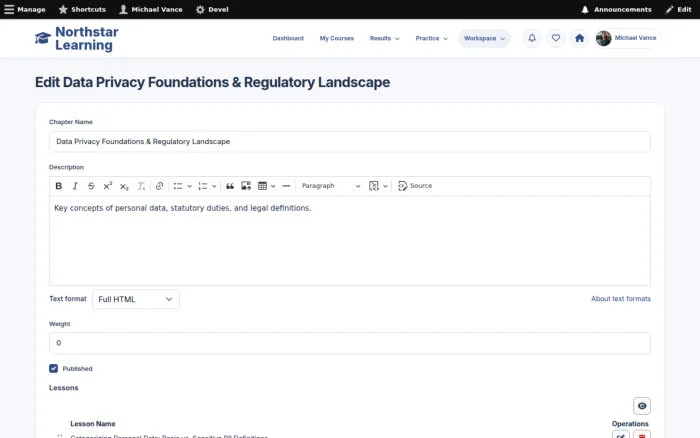Image resolution: width=700 pixels, height=438 pixels.
Task: Open Michael Vance admin toolbar menu
Action: [x=151, y=9]
